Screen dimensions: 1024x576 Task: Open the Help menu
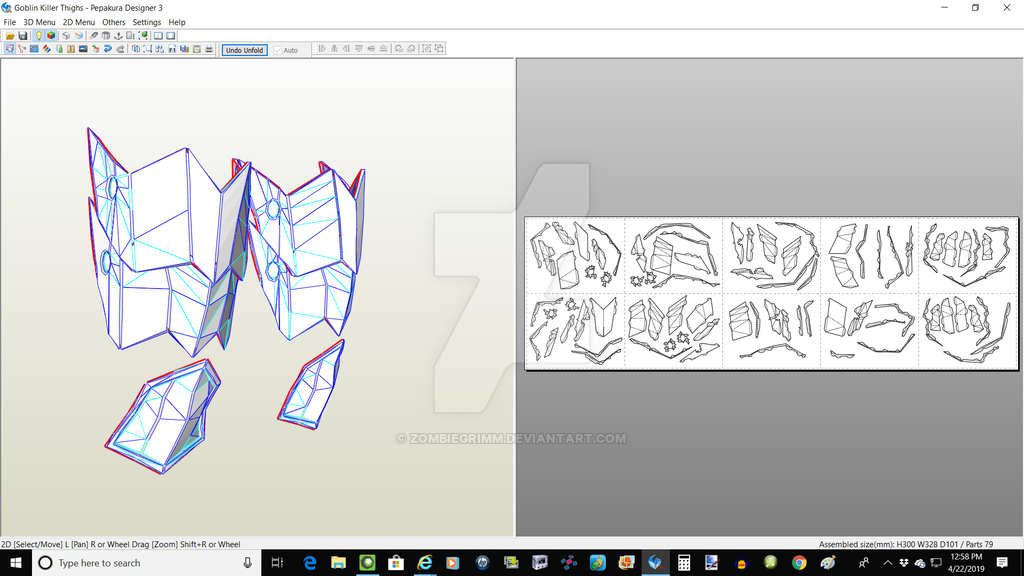pyautogui.click(x=177, y=22)
